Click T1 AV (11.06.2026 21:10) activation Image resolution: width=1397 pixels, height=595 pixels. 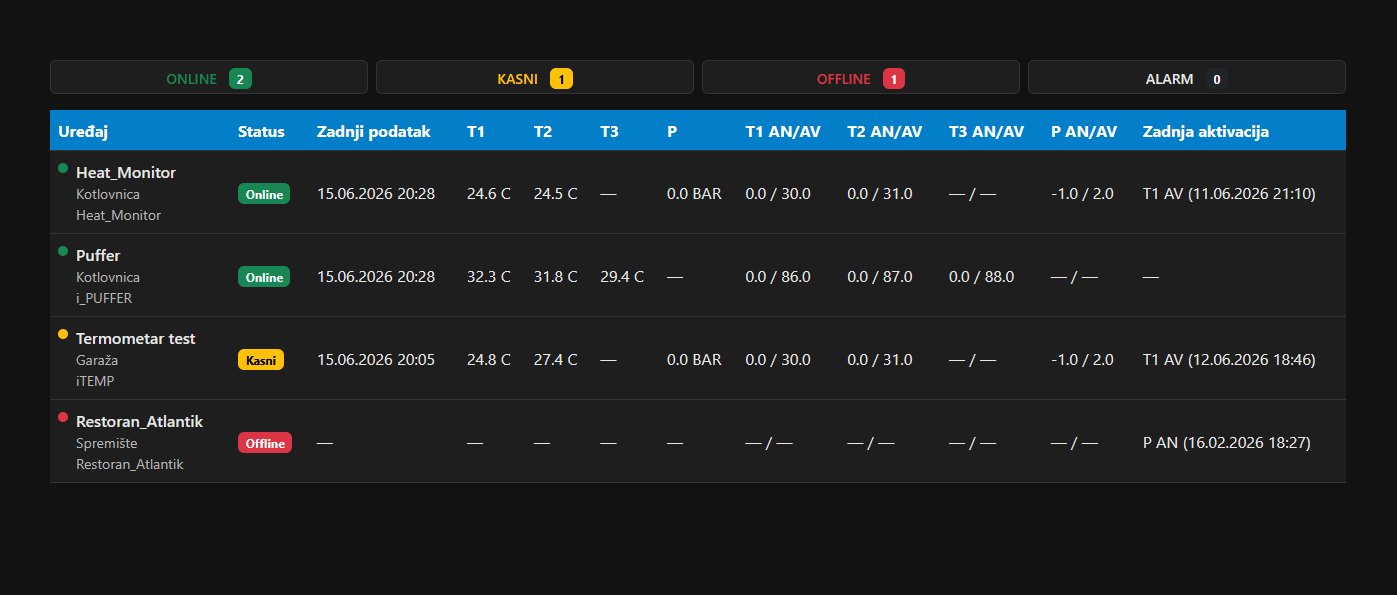click(x=1229, y=193)
